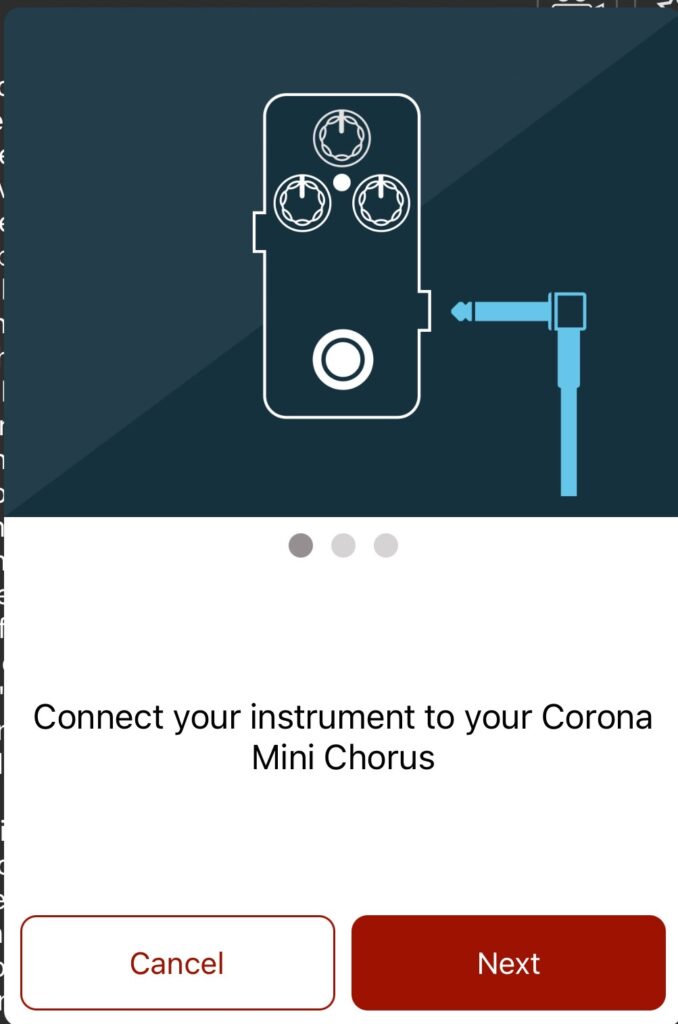The image size is (678, 1024).
Task: Tap the round footswitch on the pedal
Action: pos(343,360)
